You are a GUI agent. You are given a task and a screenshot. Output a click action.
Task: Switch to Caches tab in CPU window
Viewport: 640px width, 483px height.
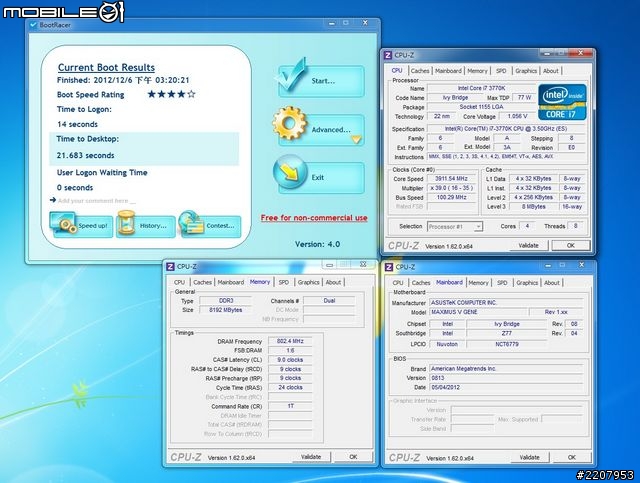(420, 71)
